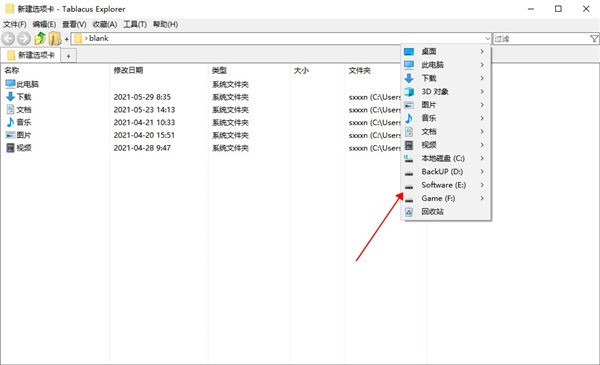Sort by 修改日期 column header
The image size is (600, 365).
coord(128,70)
